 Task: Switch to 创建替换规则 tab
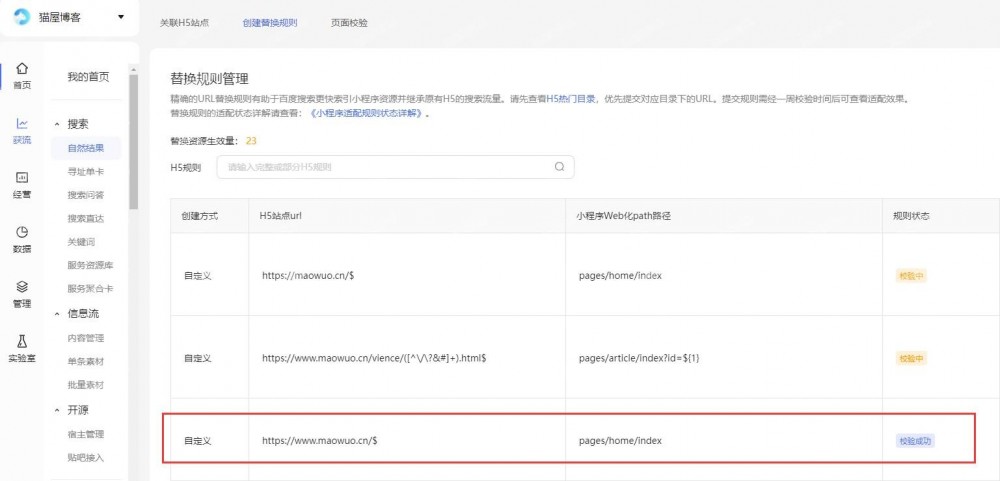click(x=270, y=23)
